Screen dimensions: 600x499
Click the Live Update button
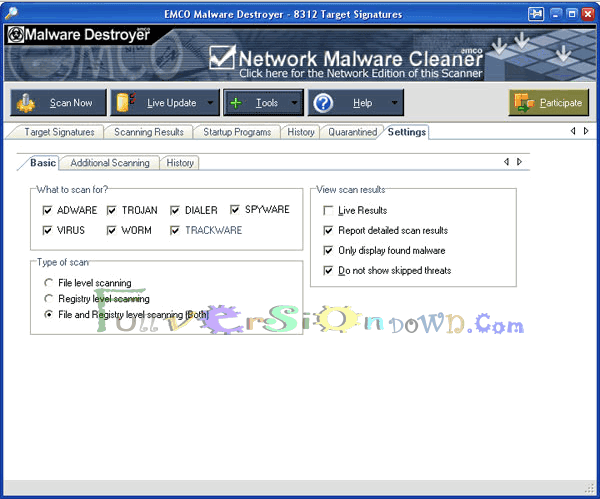pyautogui.click(x=165, y=103)
